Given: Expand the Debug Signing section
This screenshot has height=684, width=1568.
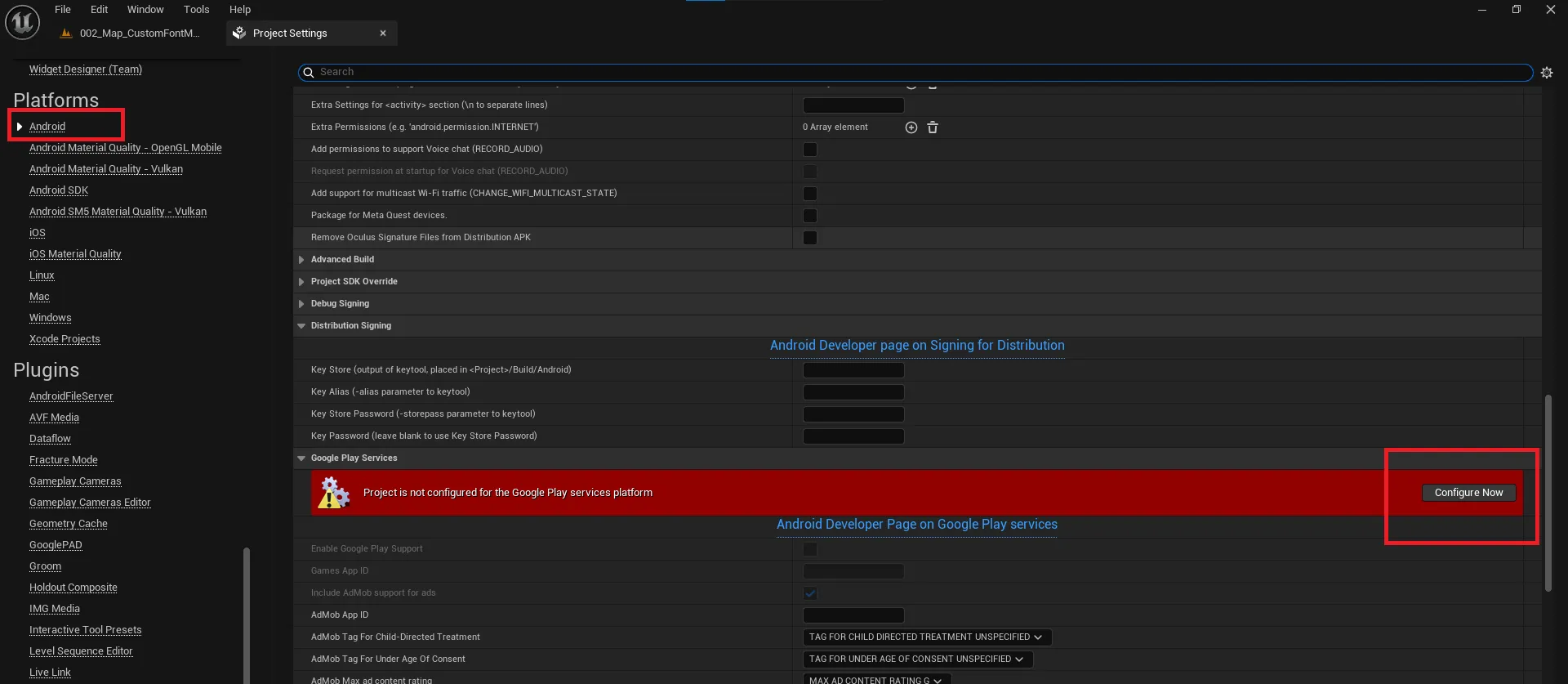Looking at the screenshot, I should [301, 304].
